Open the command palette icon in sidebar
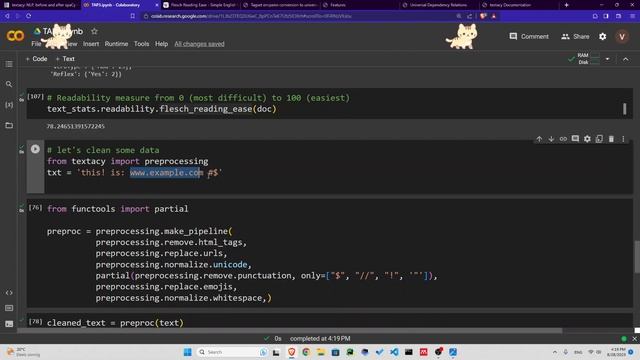This screenshot has height=360, width=640. (9, 308)
